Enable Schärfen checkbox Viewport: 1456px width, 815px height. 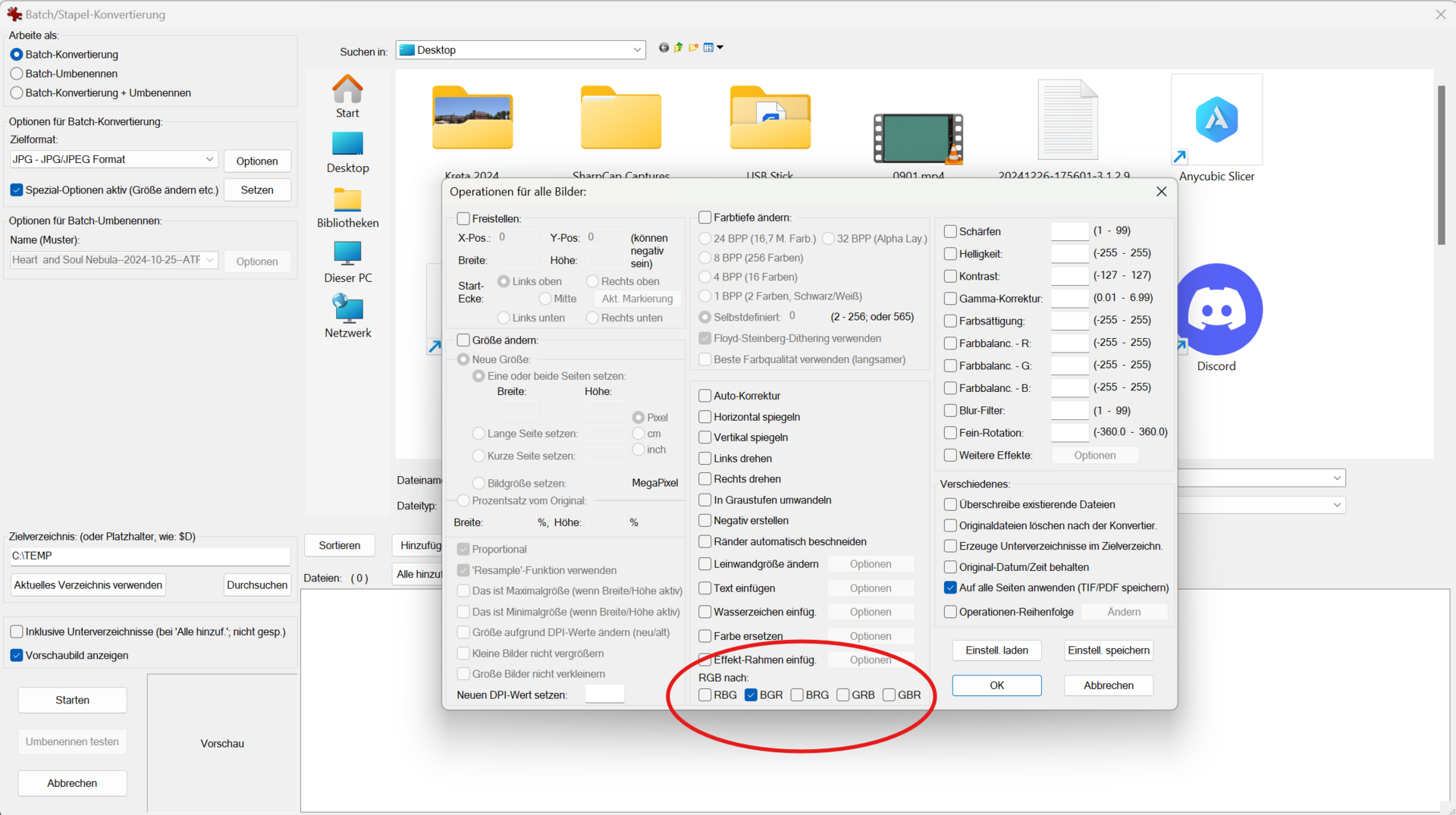(x=950, y=231)
